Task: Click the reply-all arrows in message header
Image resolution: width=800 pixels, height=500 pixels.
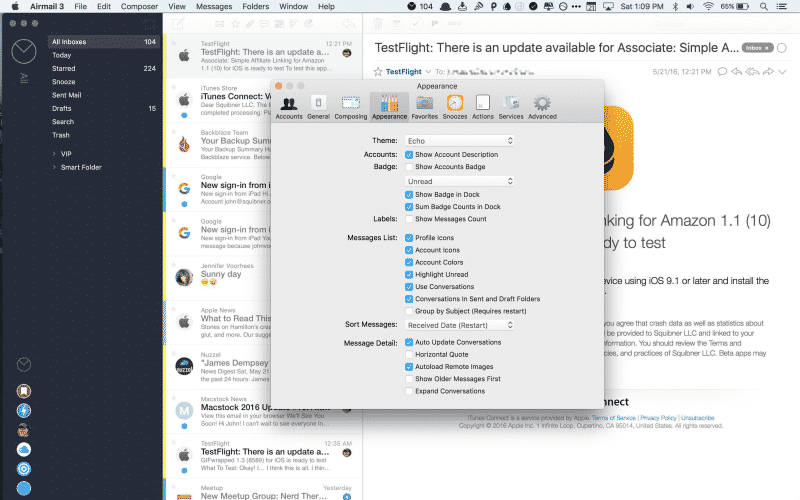Action: 752,72
